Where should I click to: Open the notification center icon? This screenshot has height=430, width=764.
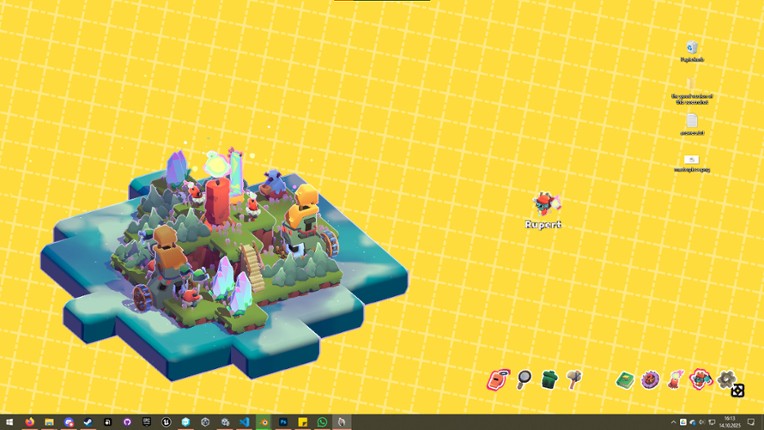(751, 422)
